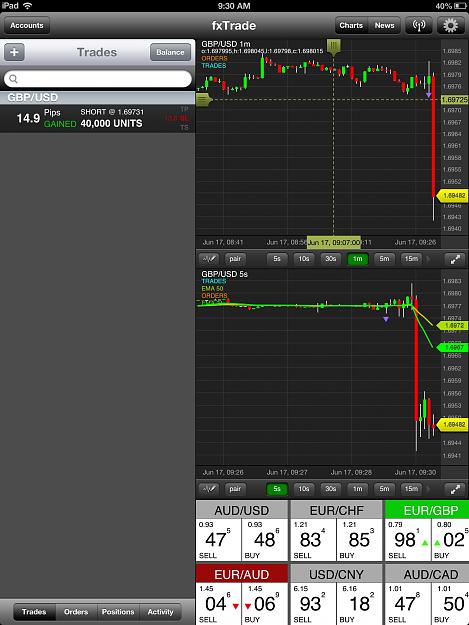The height and width of the screenshot is (625, 469).
Task: Sell EUR/CHF at 1.21834
Action: [x=313, y=540]
